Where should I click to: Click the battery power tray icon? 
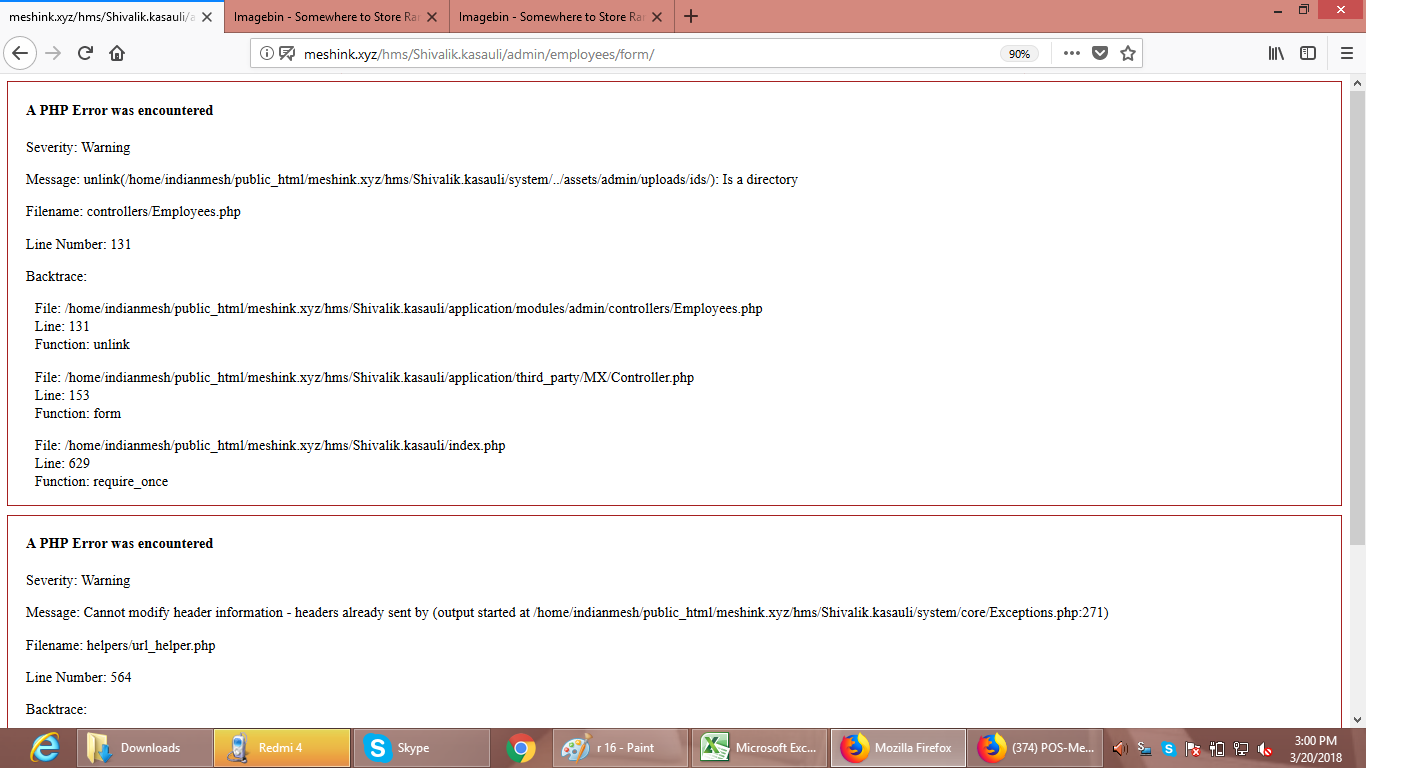point(1216,748)
